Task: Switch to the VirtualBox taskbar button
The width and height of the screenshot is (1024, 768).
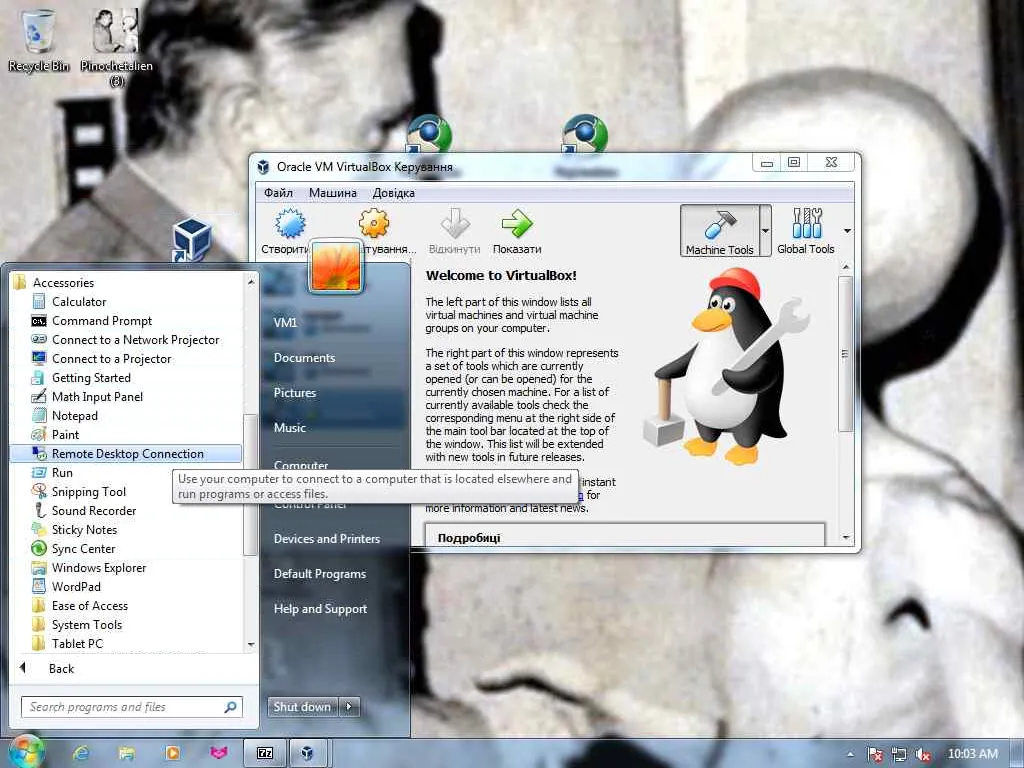Action: coord(308,753)
